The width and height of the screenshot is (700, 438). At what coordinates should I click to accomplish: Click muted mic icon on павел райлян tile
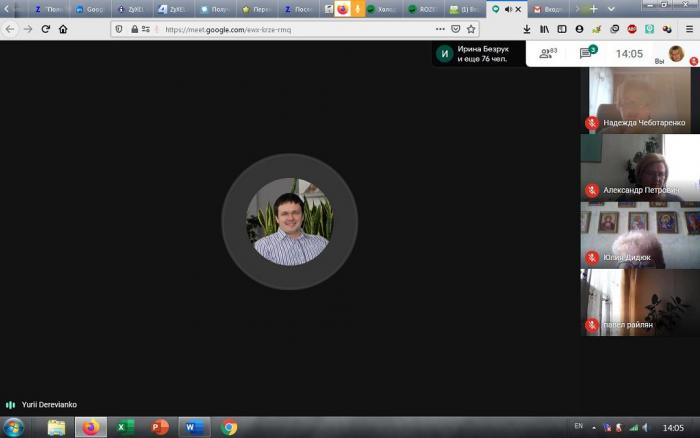592,324
